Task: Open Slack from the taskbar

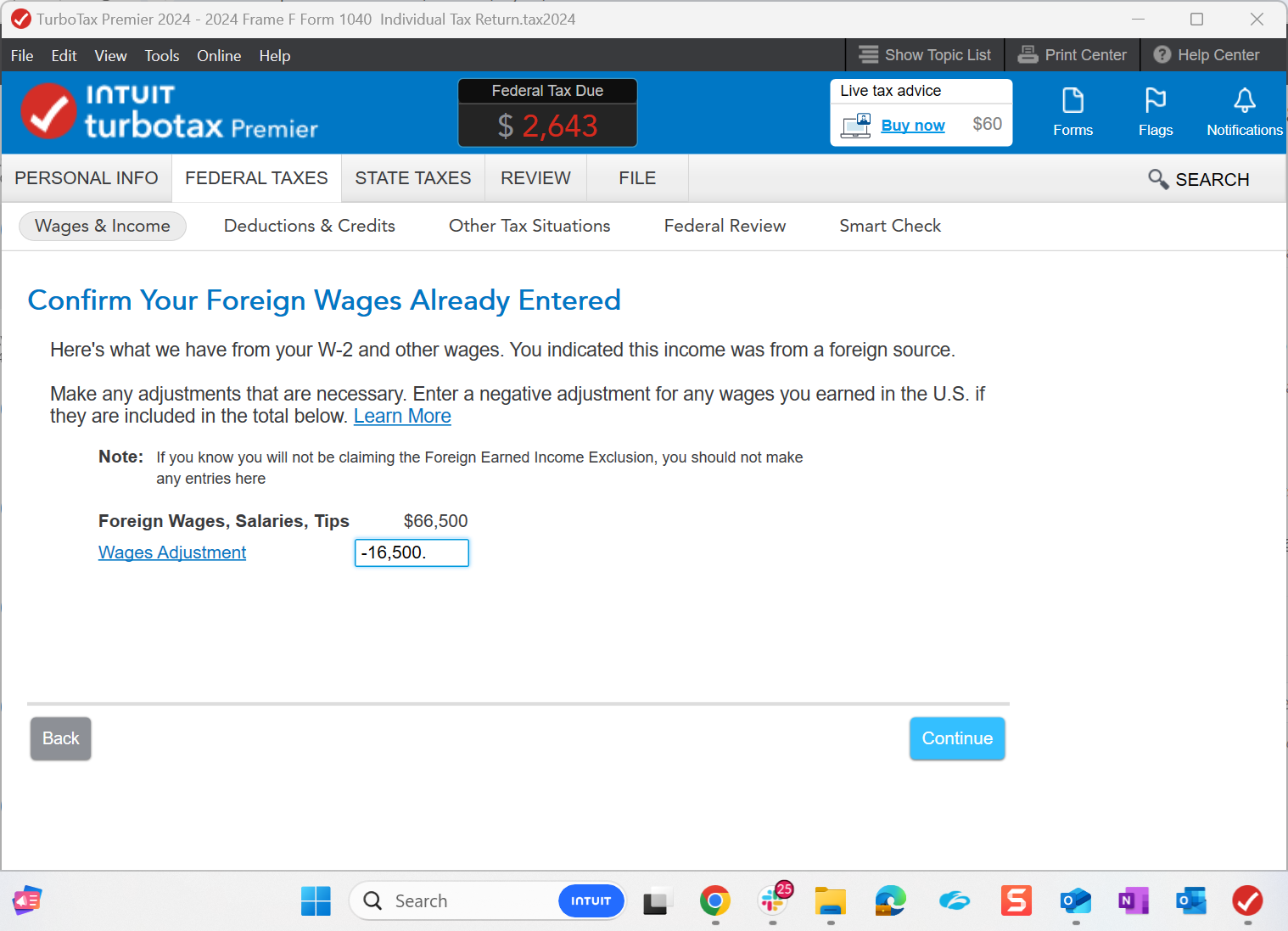Action: coord(773,900)
